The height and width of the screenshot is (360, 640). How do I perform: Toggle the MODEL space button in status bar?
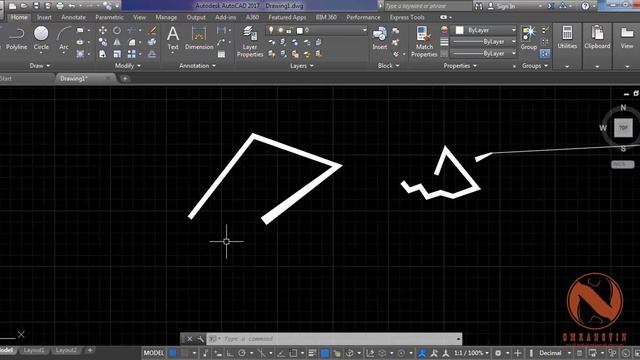154,353
